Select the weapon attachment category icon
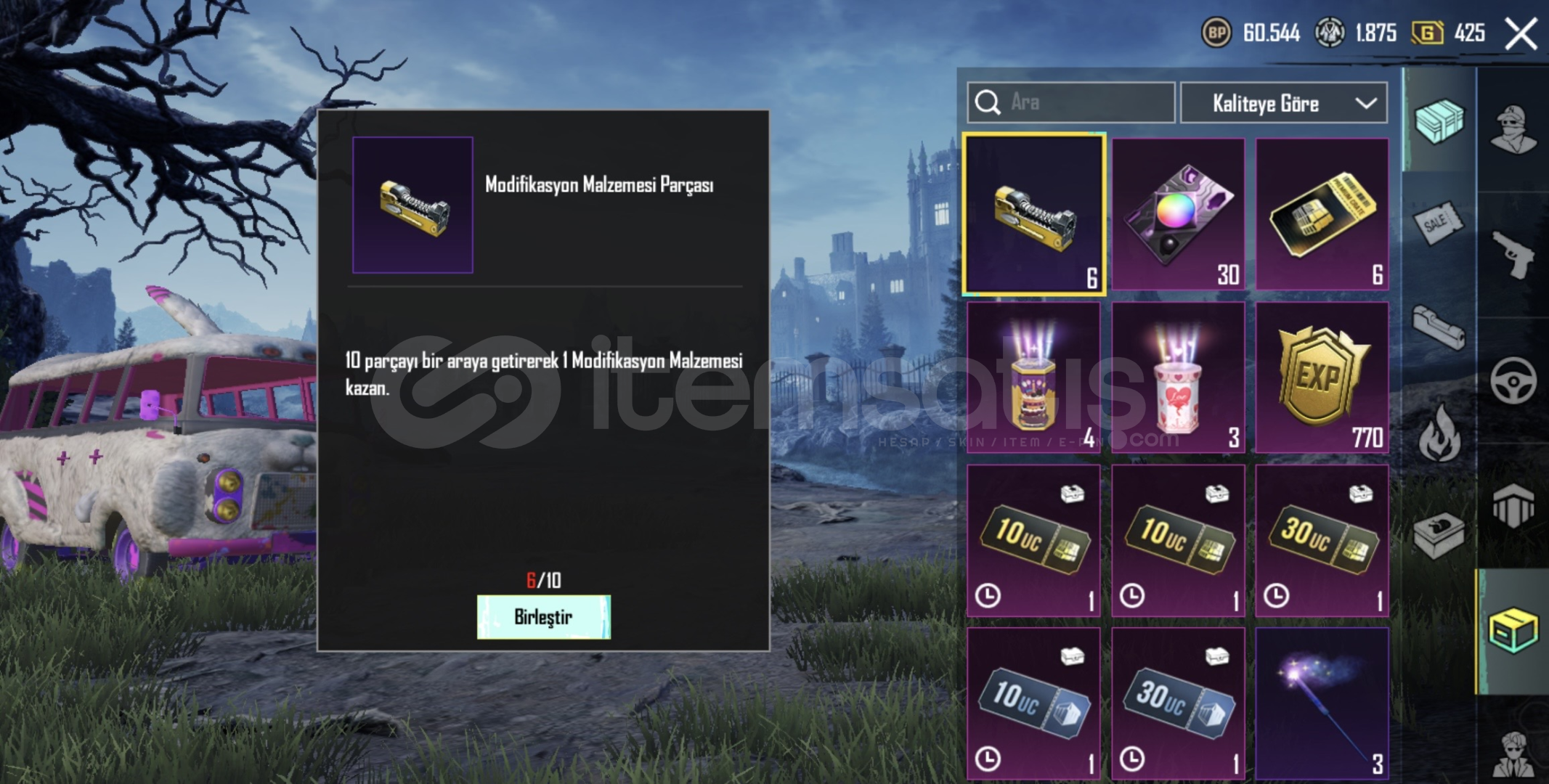1549x784 pixels. [1439, 327]
